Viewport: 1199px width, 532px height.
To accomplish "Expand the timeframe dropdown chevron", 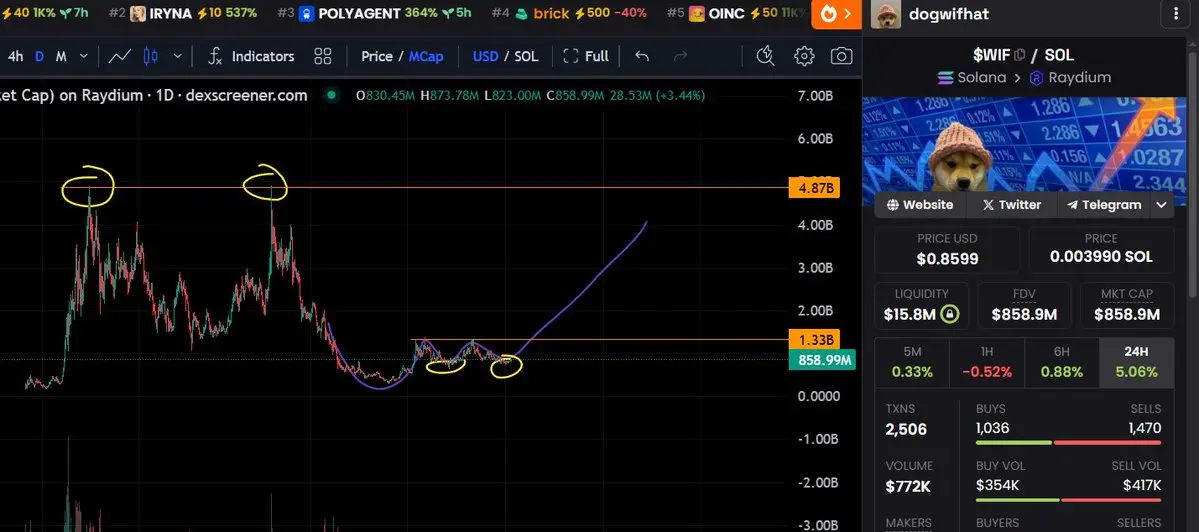I will point(84,56).
